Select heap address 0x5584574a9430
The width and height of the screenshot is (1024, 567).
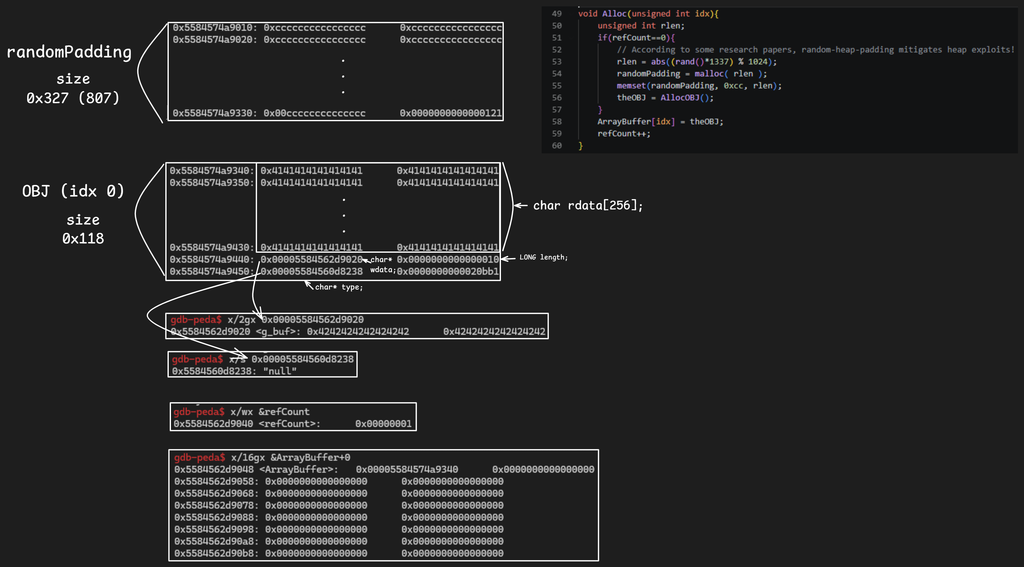(x=213, y=248)
